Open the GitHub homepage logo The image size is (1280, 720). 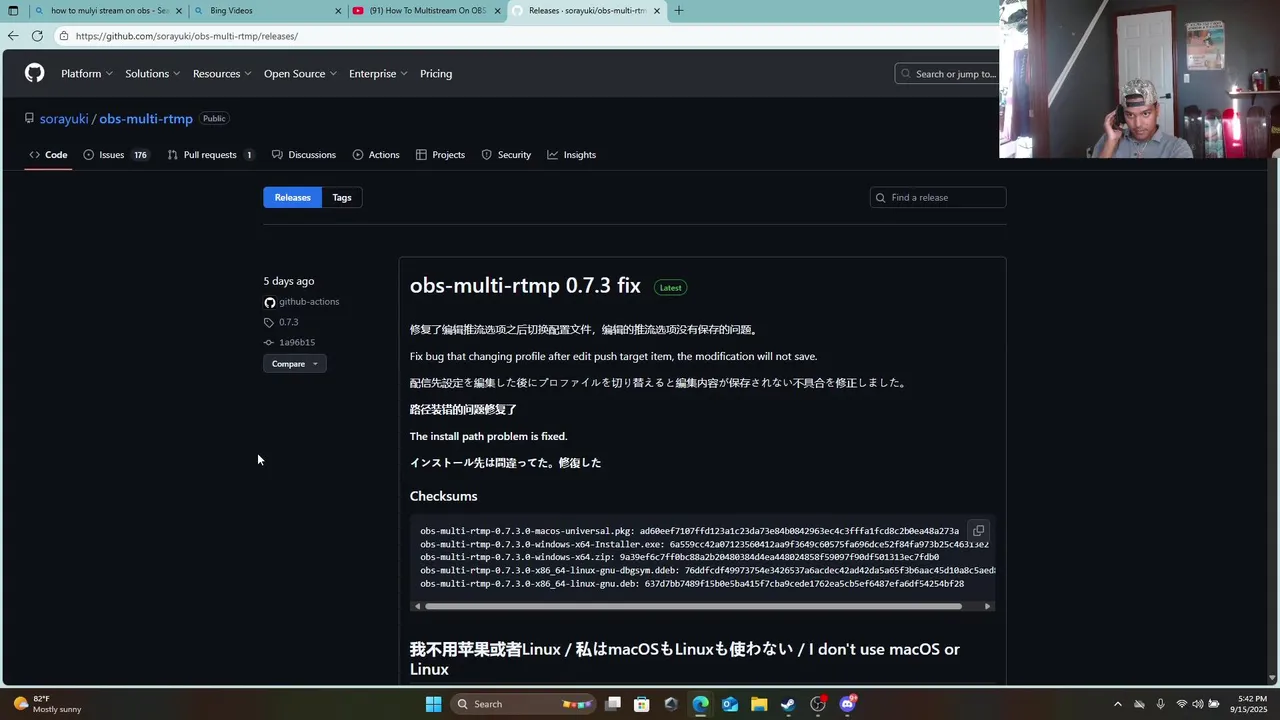pos(35,73)
